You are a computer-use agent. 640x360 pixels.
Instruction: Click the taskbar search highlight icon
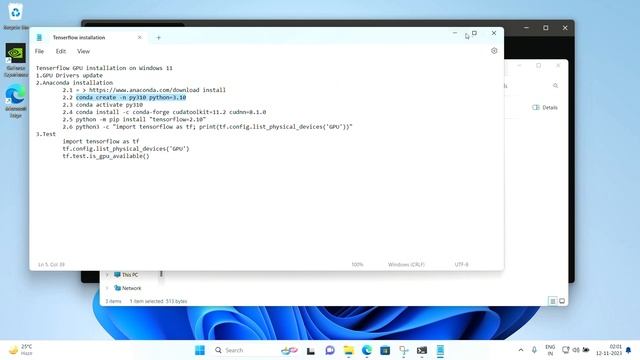pyautogui.click(x=289, y=350)
